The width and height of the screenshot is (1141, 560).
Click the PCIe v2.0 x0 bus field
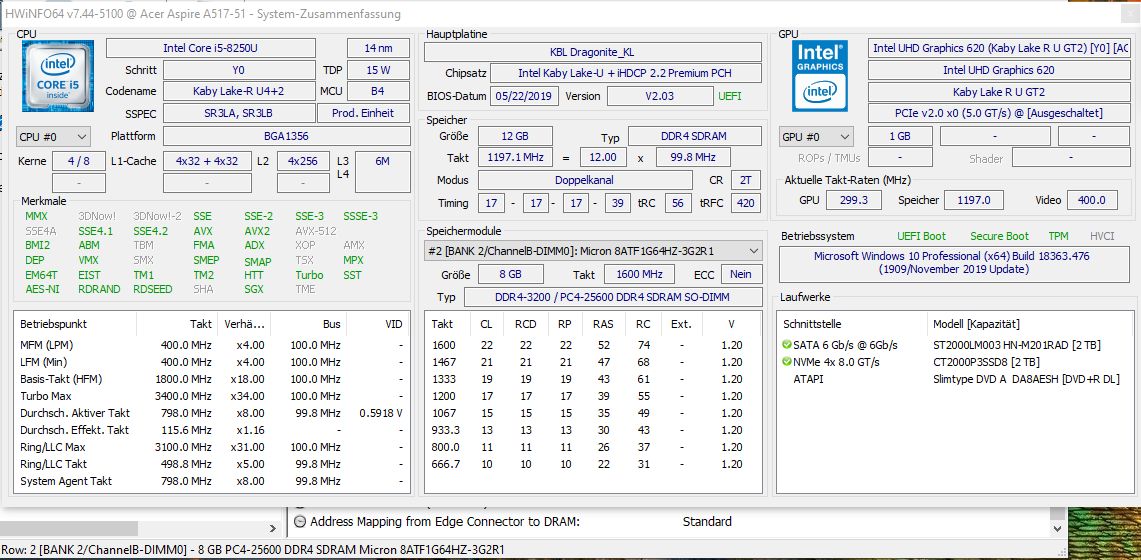tap(999, 113)
